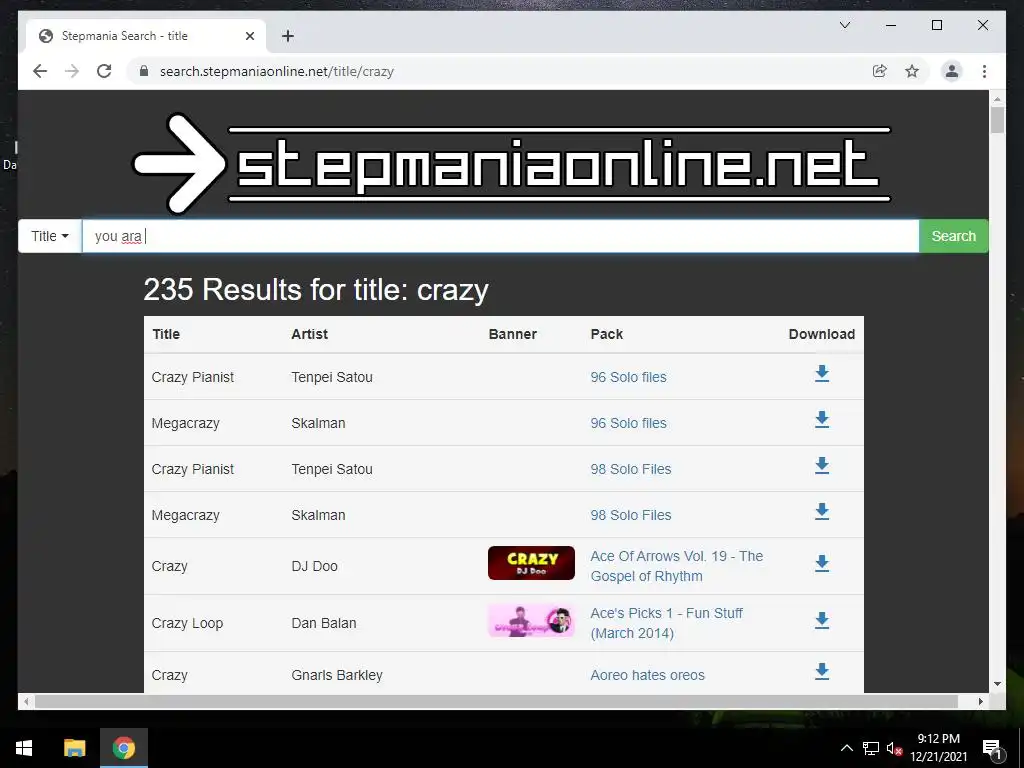Viewport: 1024px width, 768px height.
Task: Click the vertical scrollbar thumb
Action: point(997,120)
